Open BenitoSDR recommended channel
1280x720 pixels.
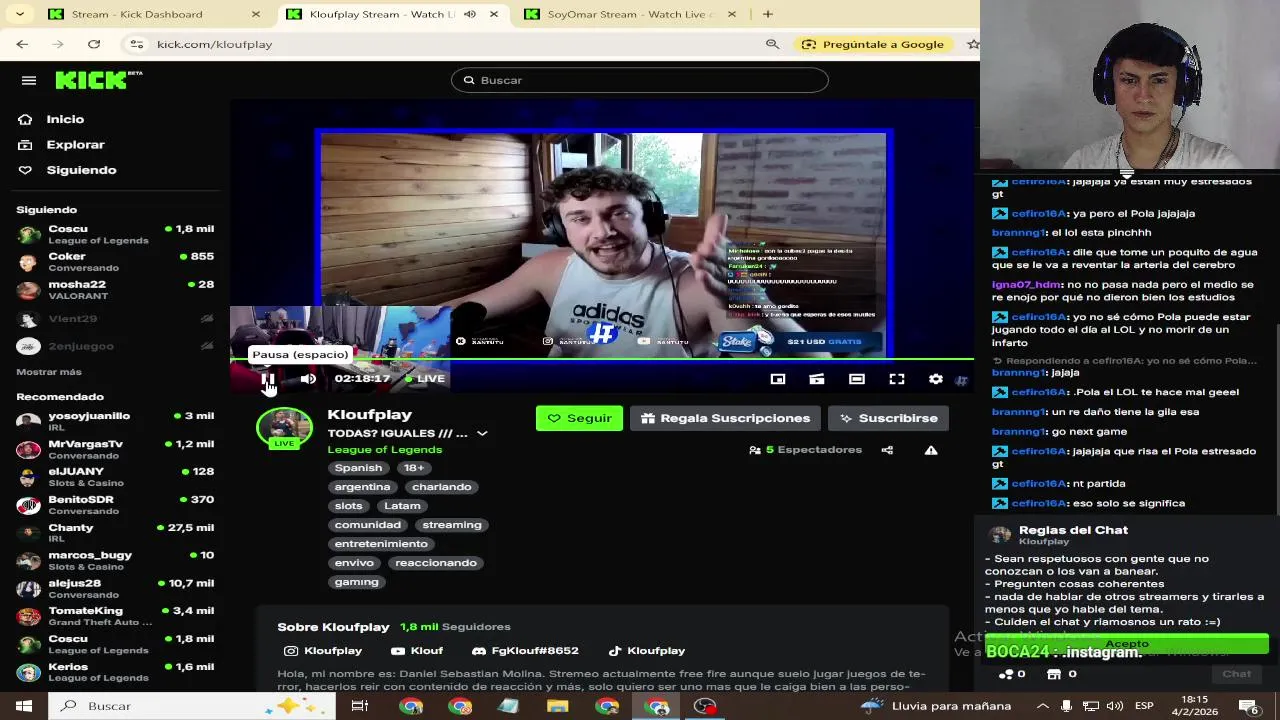coord(116,505)
